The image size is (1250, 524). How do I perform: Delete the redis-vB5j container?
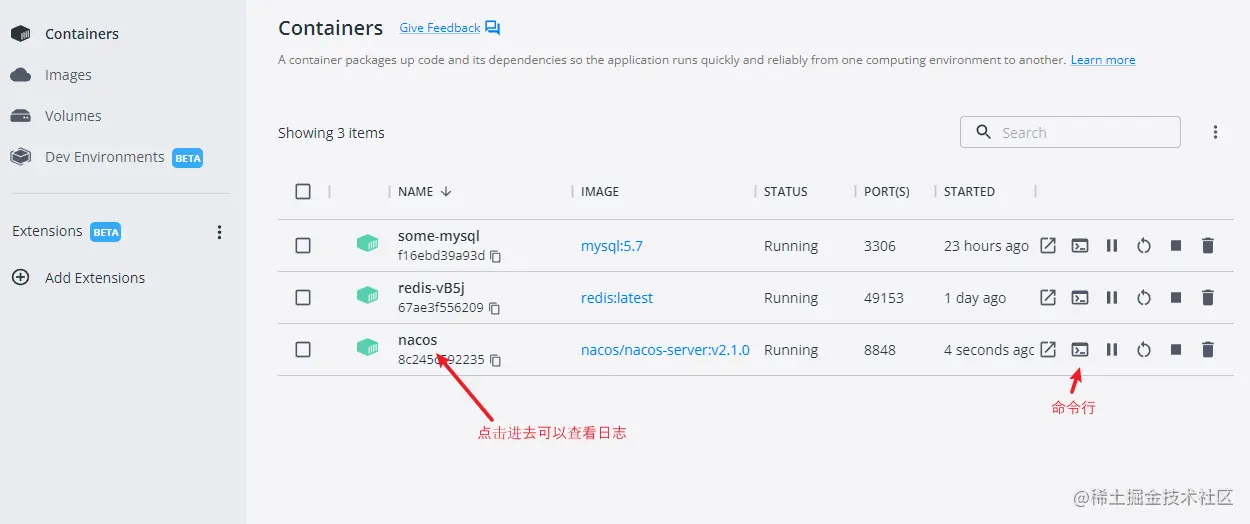(x=1208, y=298)
